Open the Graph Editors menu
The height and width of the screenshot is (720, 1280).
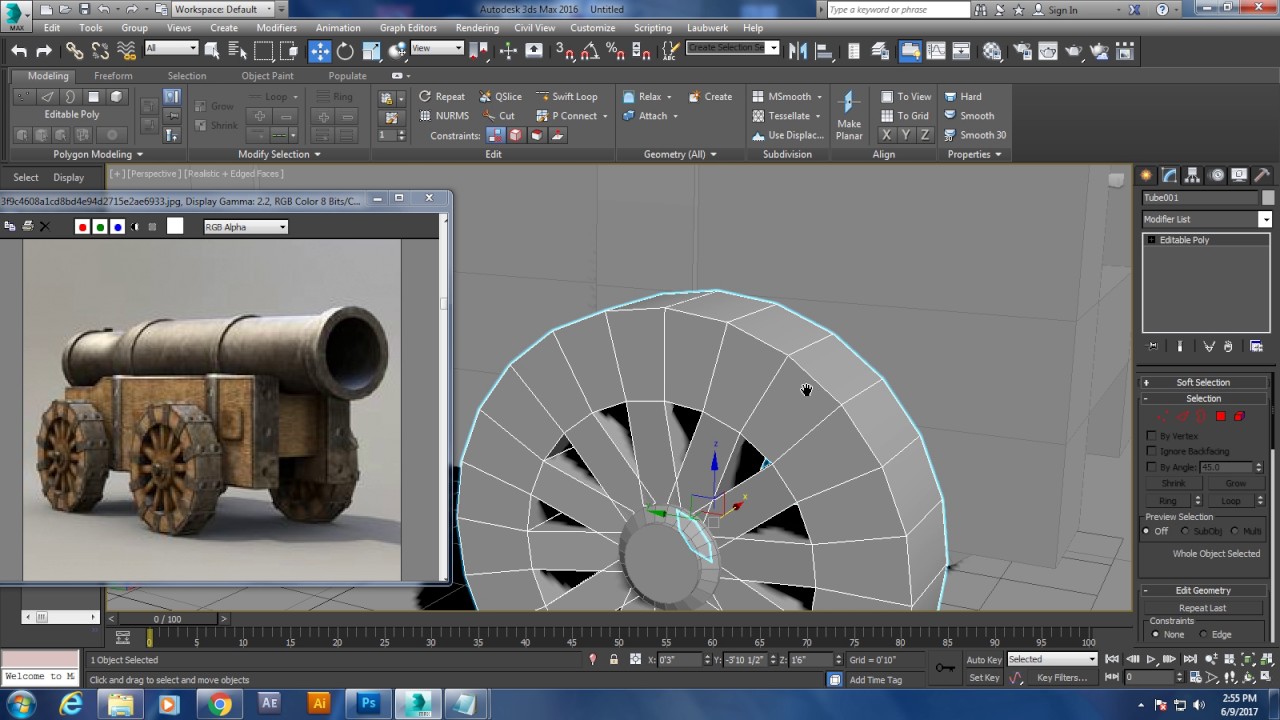(x=408, y=28)
